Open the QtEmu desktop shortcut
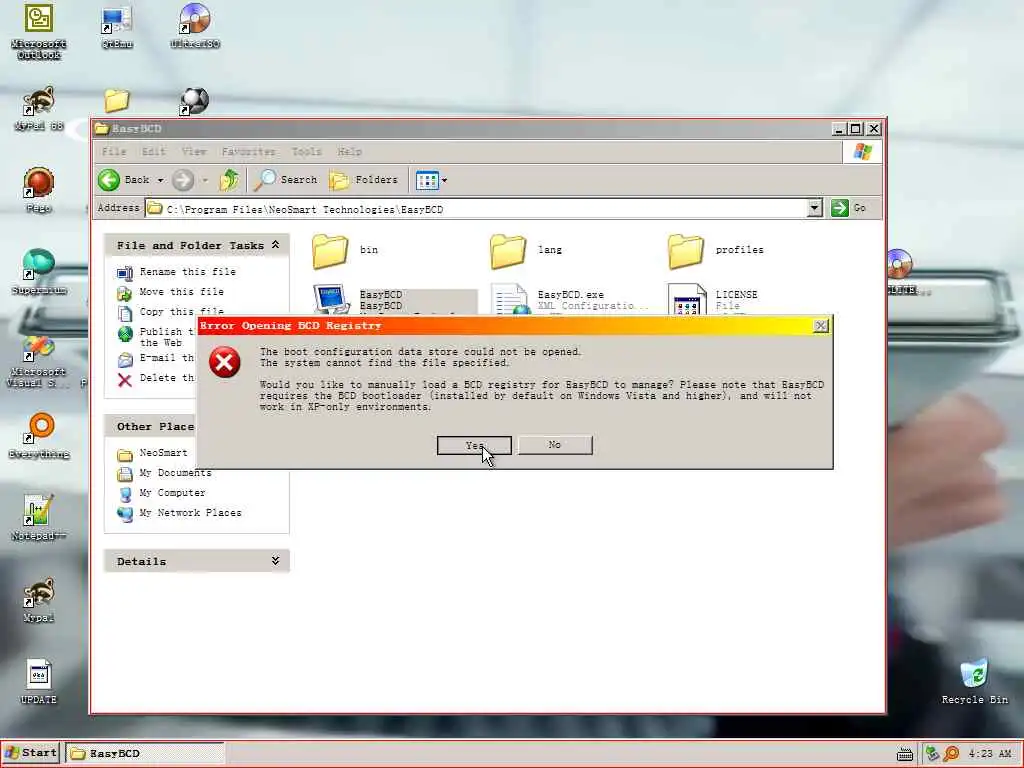This screenshot has width=1024, height=768. 117,27
